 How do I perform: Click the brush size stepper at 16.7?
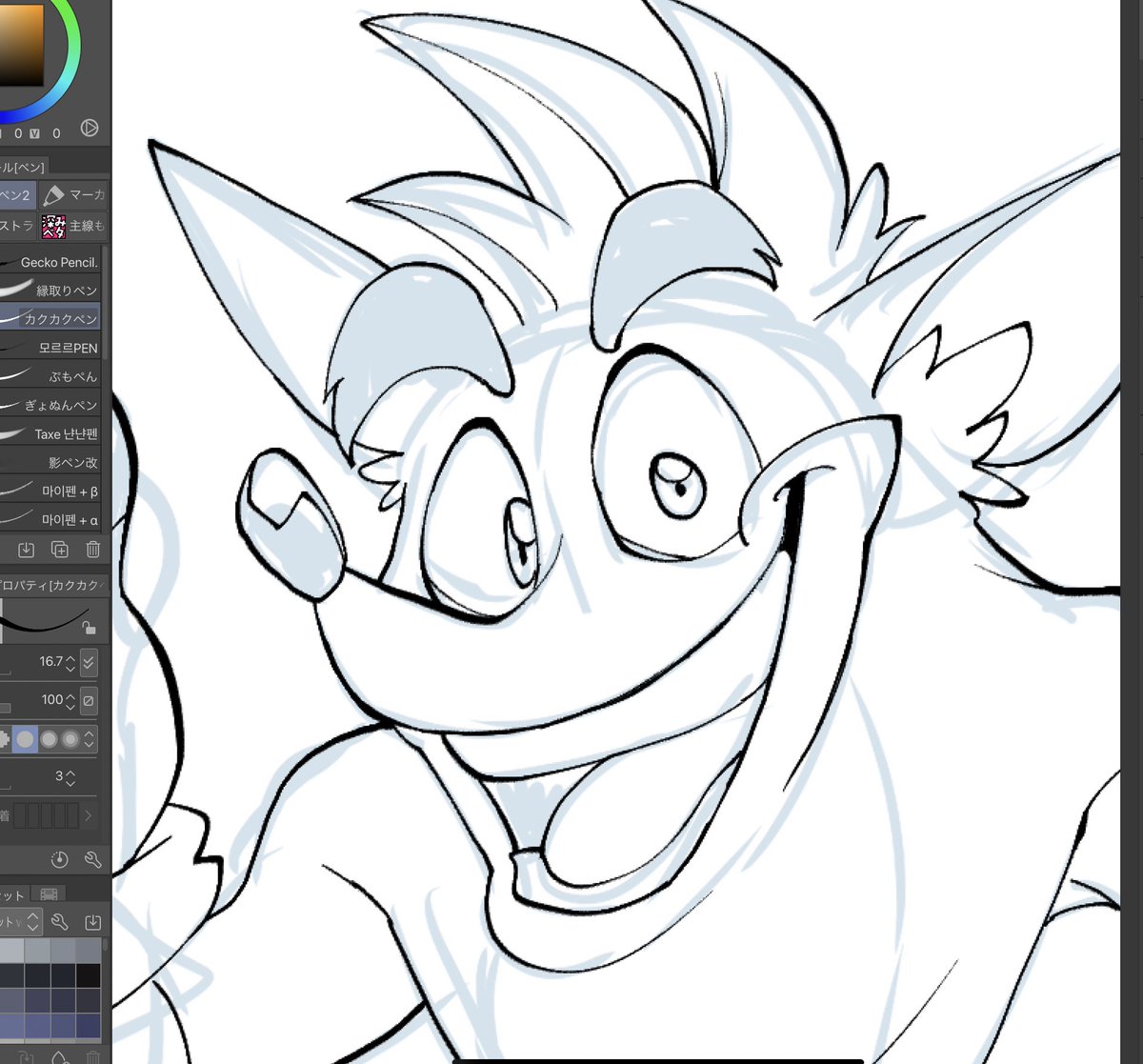point(70,662)
